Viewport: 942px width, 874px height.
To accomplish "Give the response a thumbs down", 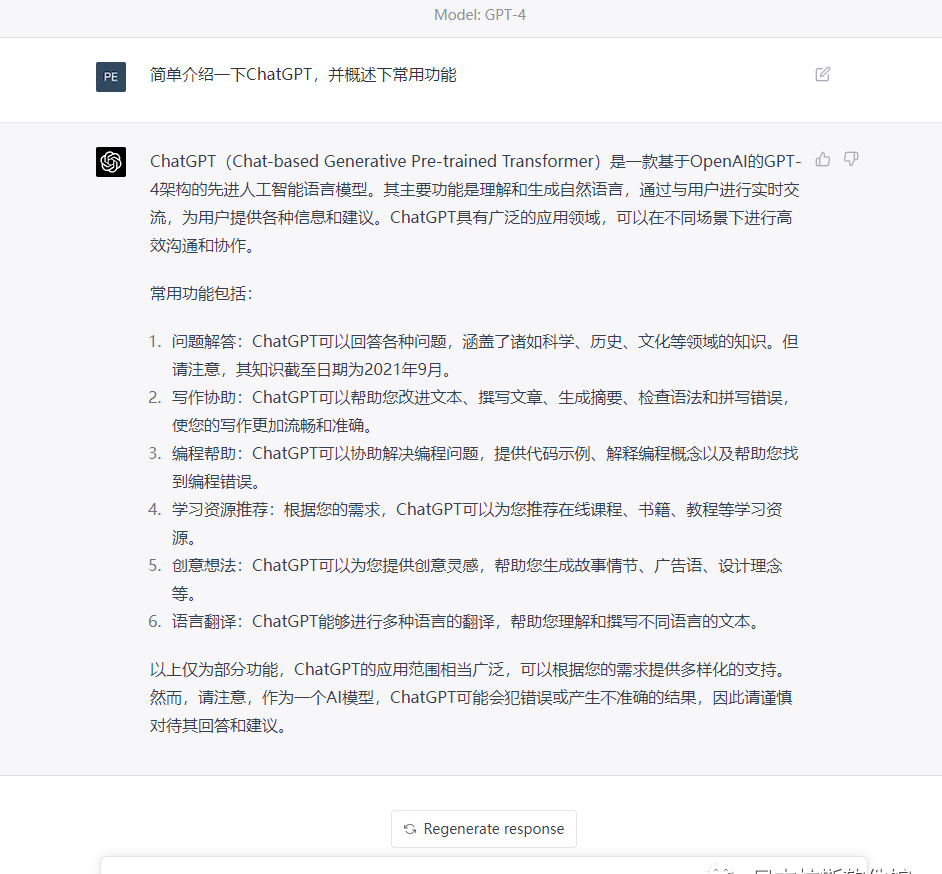I will (851, 159).
